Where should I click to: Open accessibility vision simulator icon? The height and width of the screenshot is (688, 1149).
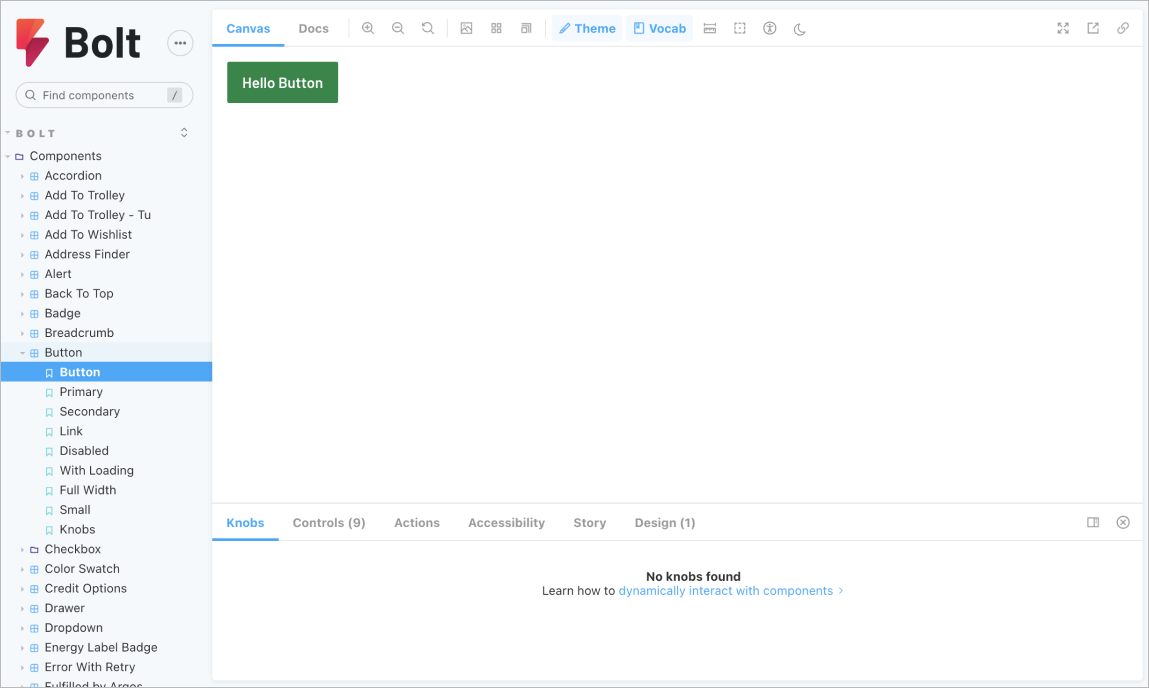(x=770, y=29)
